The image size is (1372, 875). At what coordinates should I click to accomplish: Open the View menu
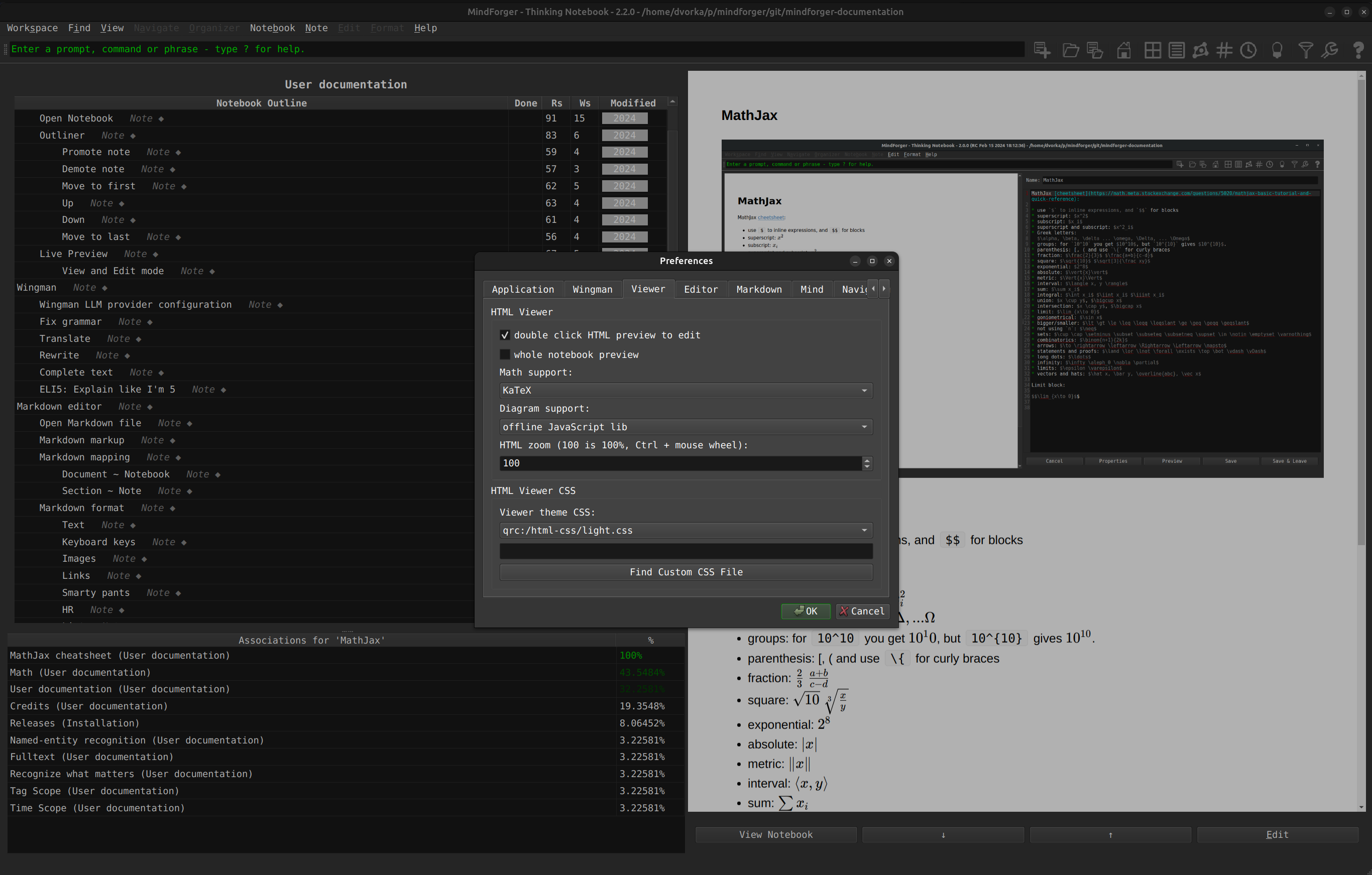pyautogui.click(x=111, y=28)
